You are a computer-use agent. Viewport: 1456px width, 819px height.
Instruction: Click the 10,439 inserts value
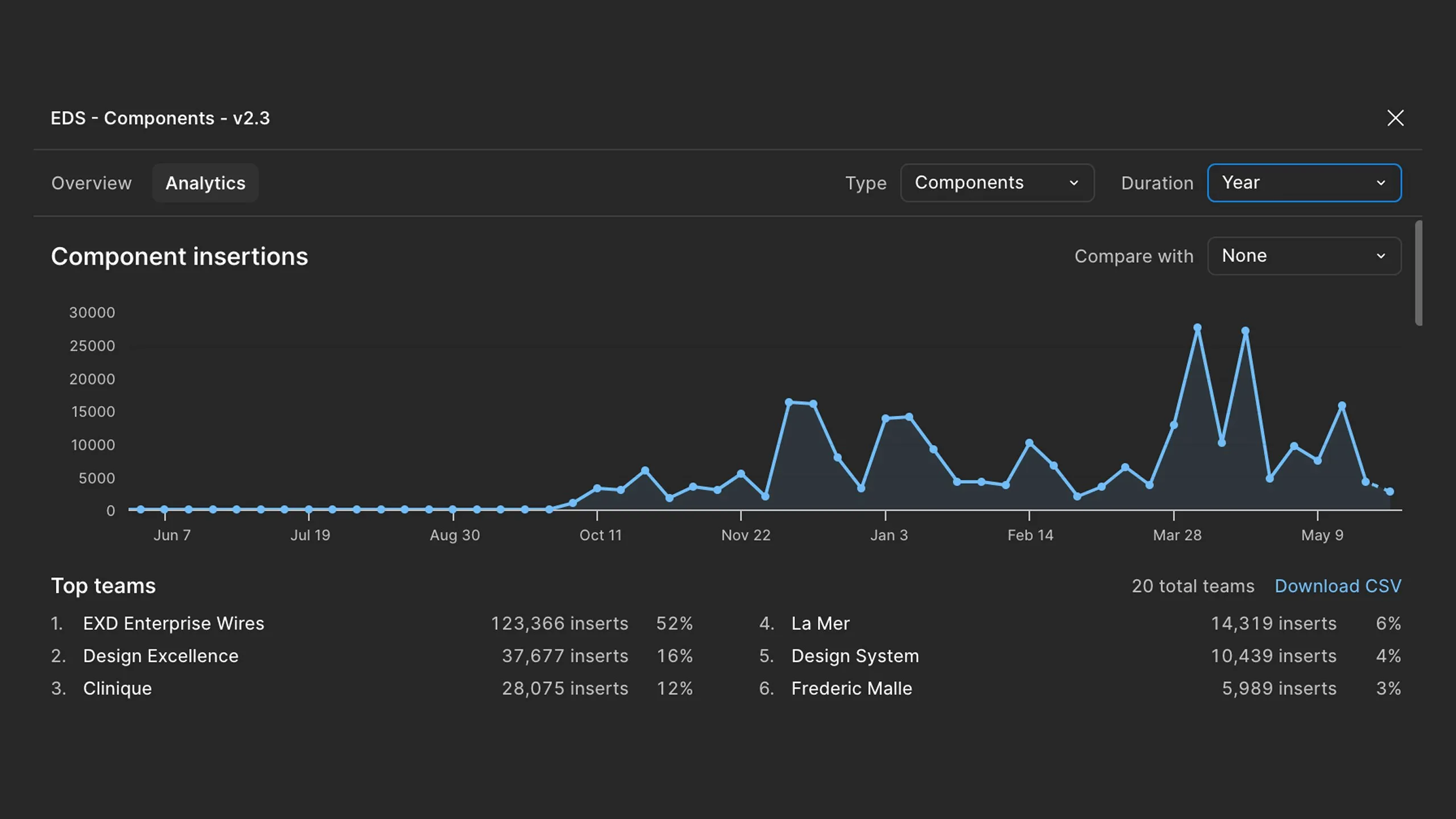1273,656
